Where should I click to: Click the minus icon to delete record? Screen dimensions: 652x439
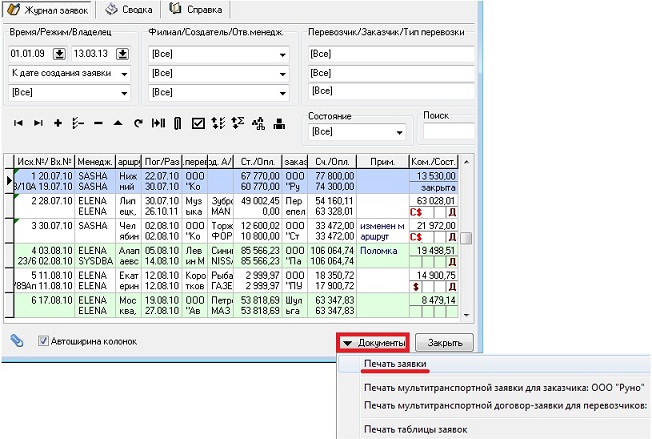tap(98, 123)
